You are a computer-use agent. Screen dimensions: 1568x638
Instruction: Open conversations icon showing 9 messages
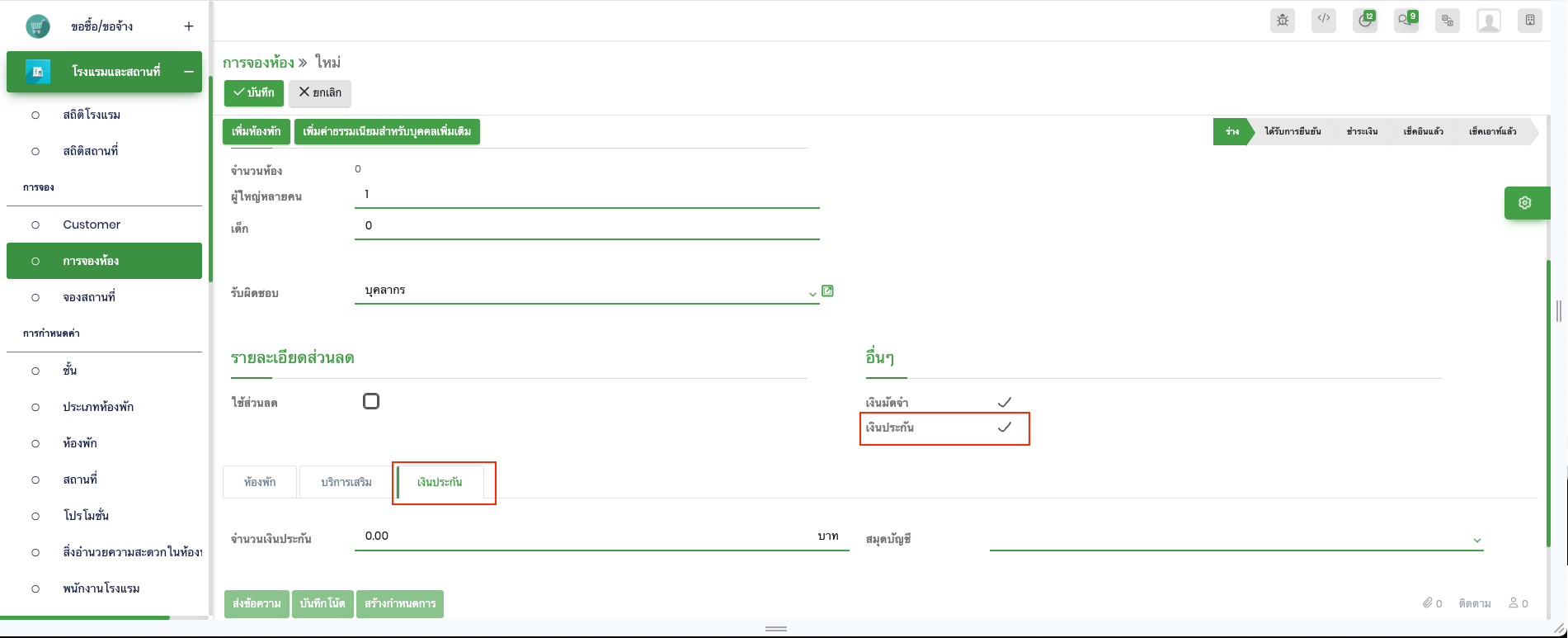(1406, 21)
